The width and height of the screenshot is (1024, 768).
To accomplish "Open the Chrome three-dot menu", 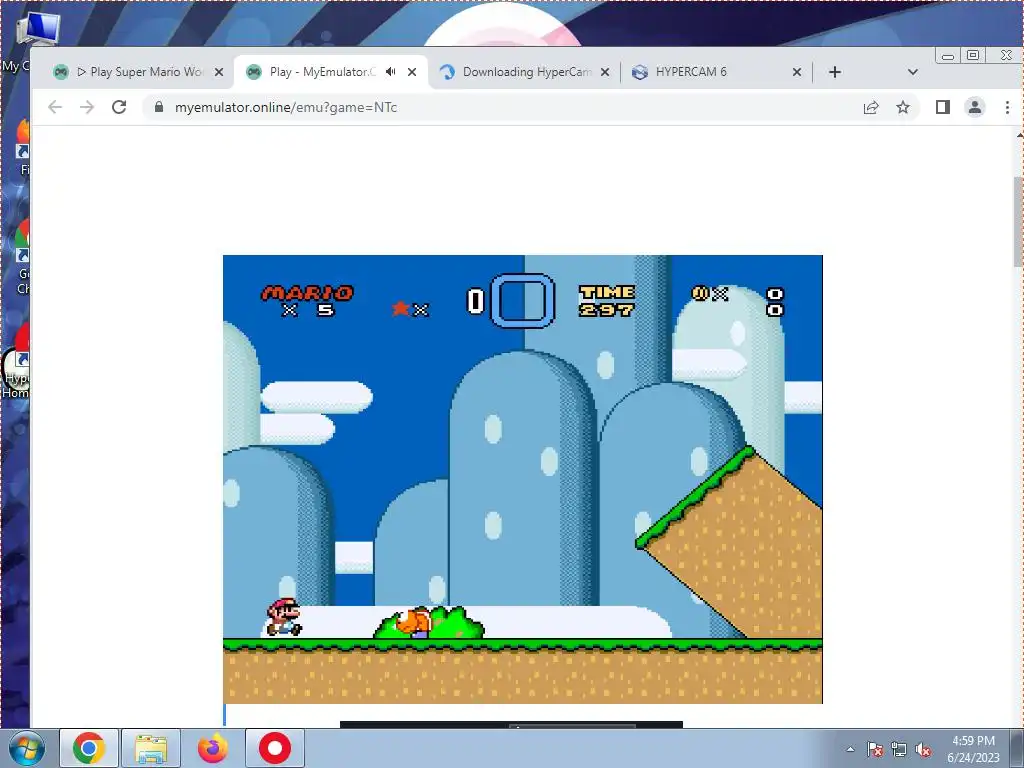I will [1007, 107].
